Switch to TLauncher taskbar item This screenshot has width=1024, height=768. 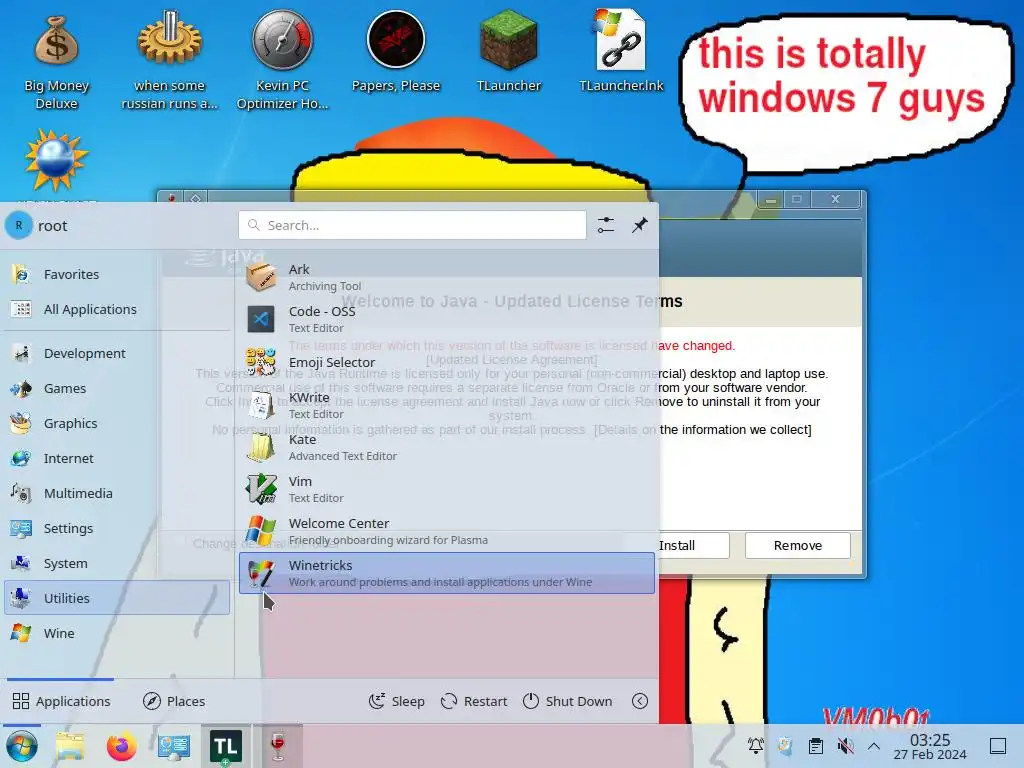[x=225, y=746]
